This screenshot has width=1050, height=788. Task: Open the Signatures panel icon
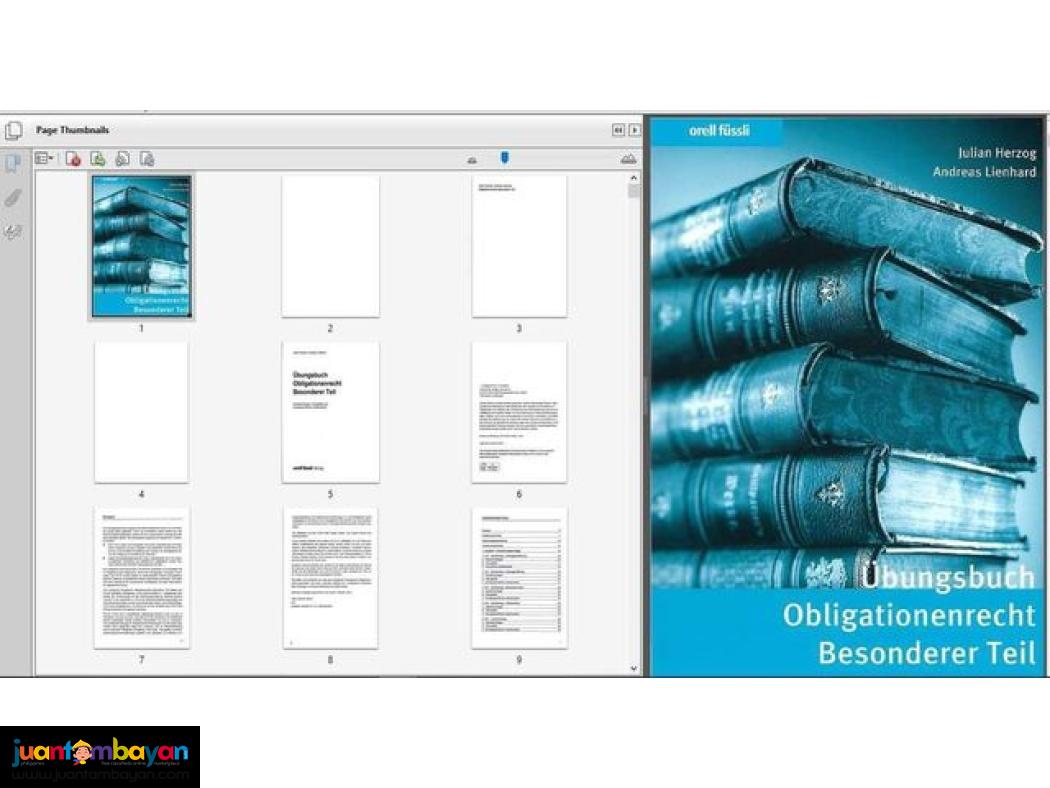(13, 232)
